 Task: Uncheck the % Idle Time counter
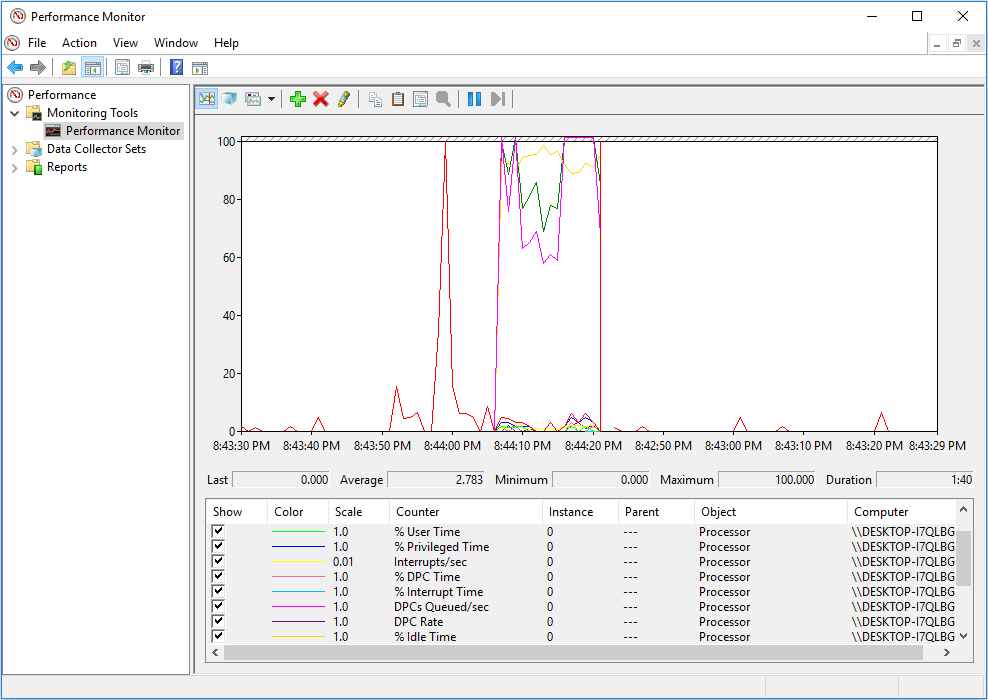pyautogui.click(x=217, y=636)
